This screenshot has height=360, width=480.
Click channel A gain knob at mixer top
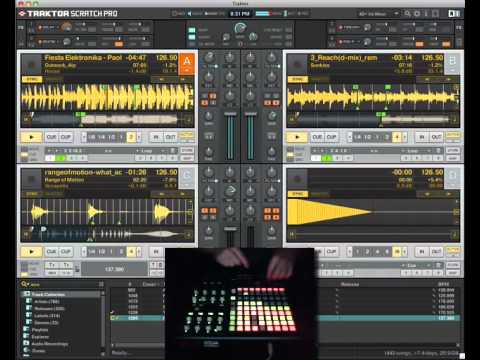click(x=209, y=58)
